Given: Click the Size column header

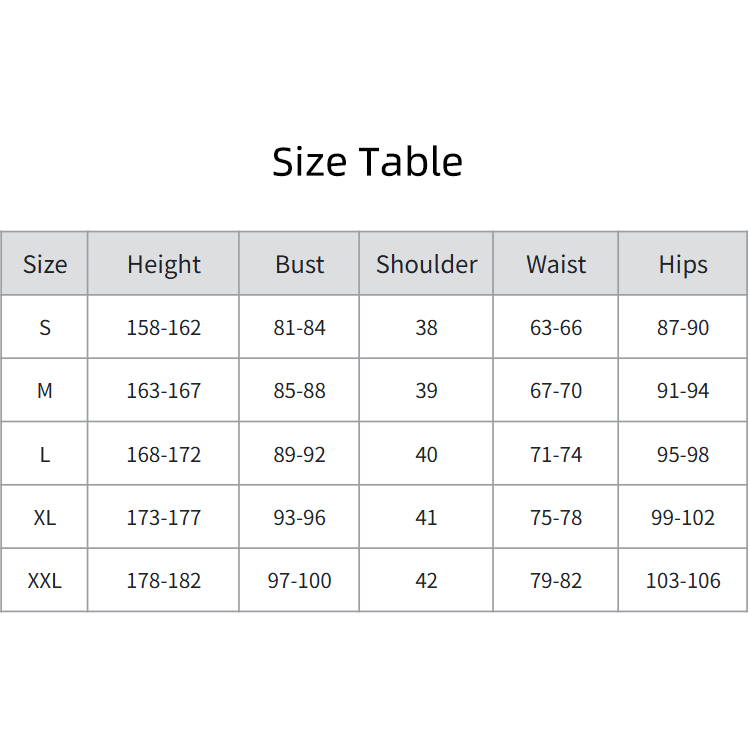Looking at the screenshot, I should [45, 265].
